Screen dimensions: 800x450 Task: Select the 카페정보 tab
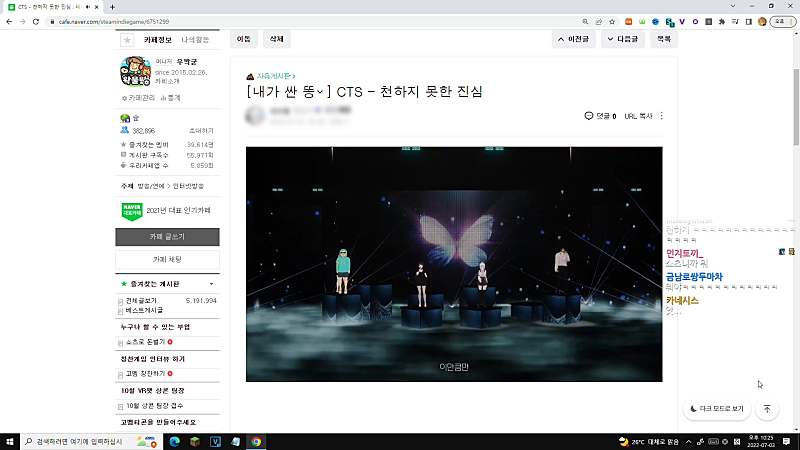point(158,40)
